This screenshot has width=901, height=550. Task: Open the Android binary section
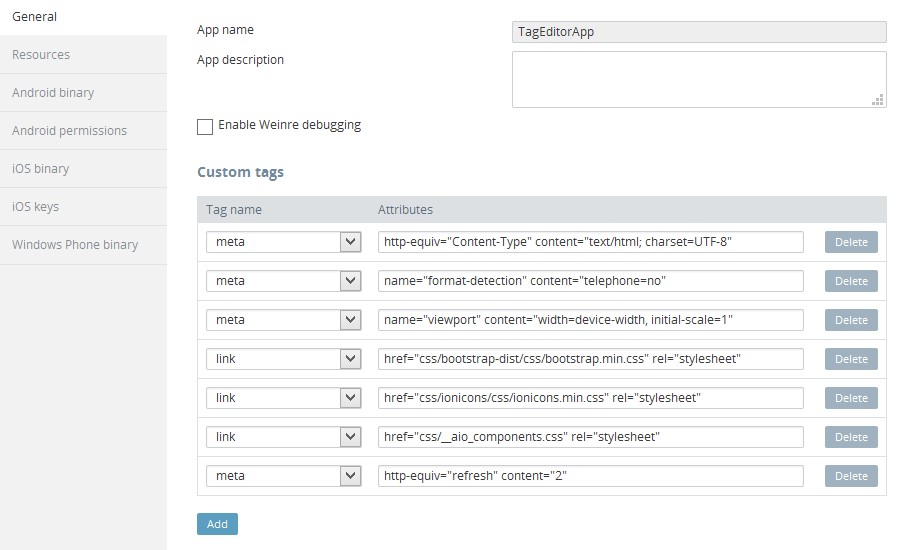click(53, 93)
